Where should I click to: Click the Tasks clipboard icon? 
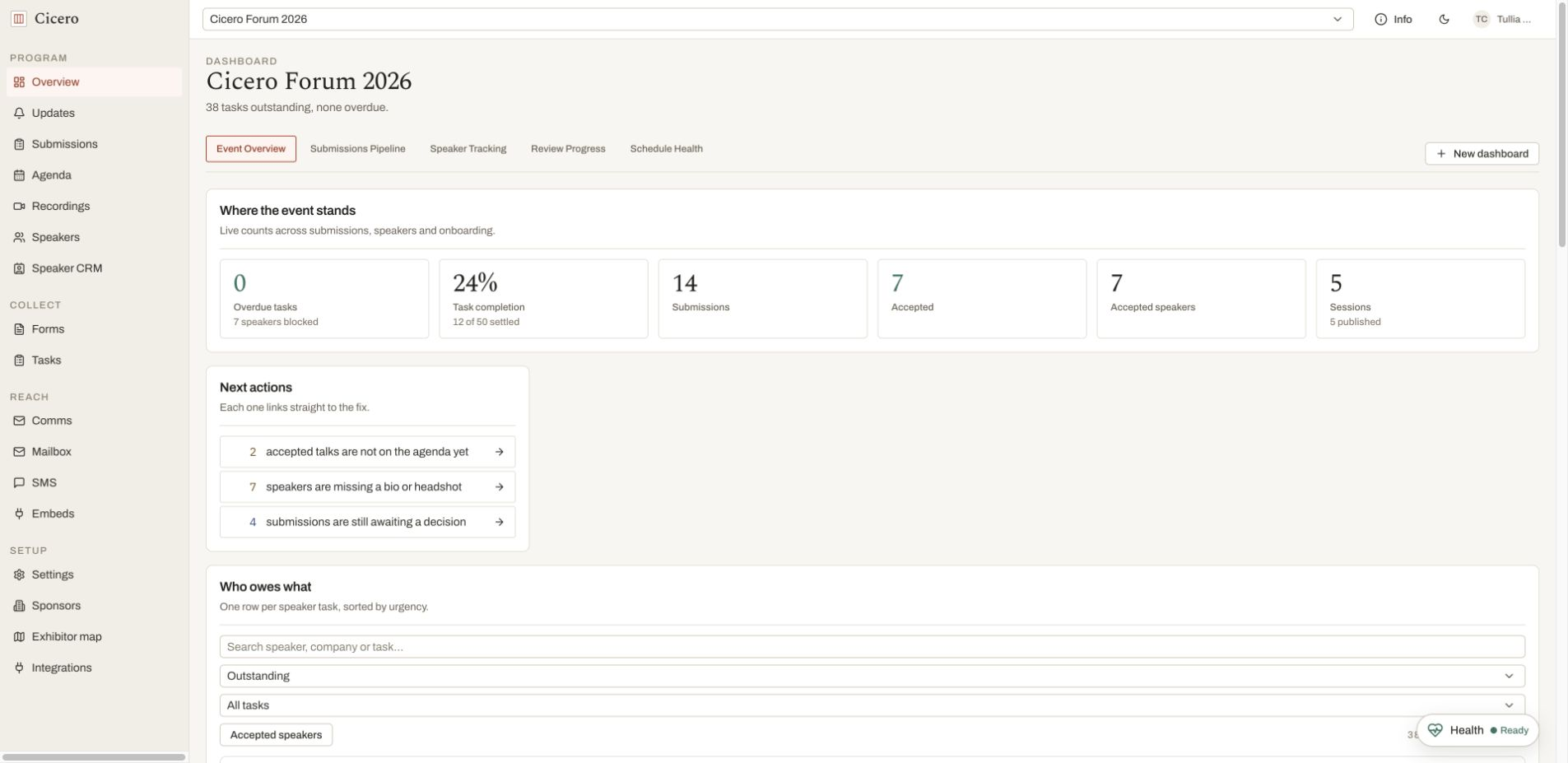[x=19, y=361]
